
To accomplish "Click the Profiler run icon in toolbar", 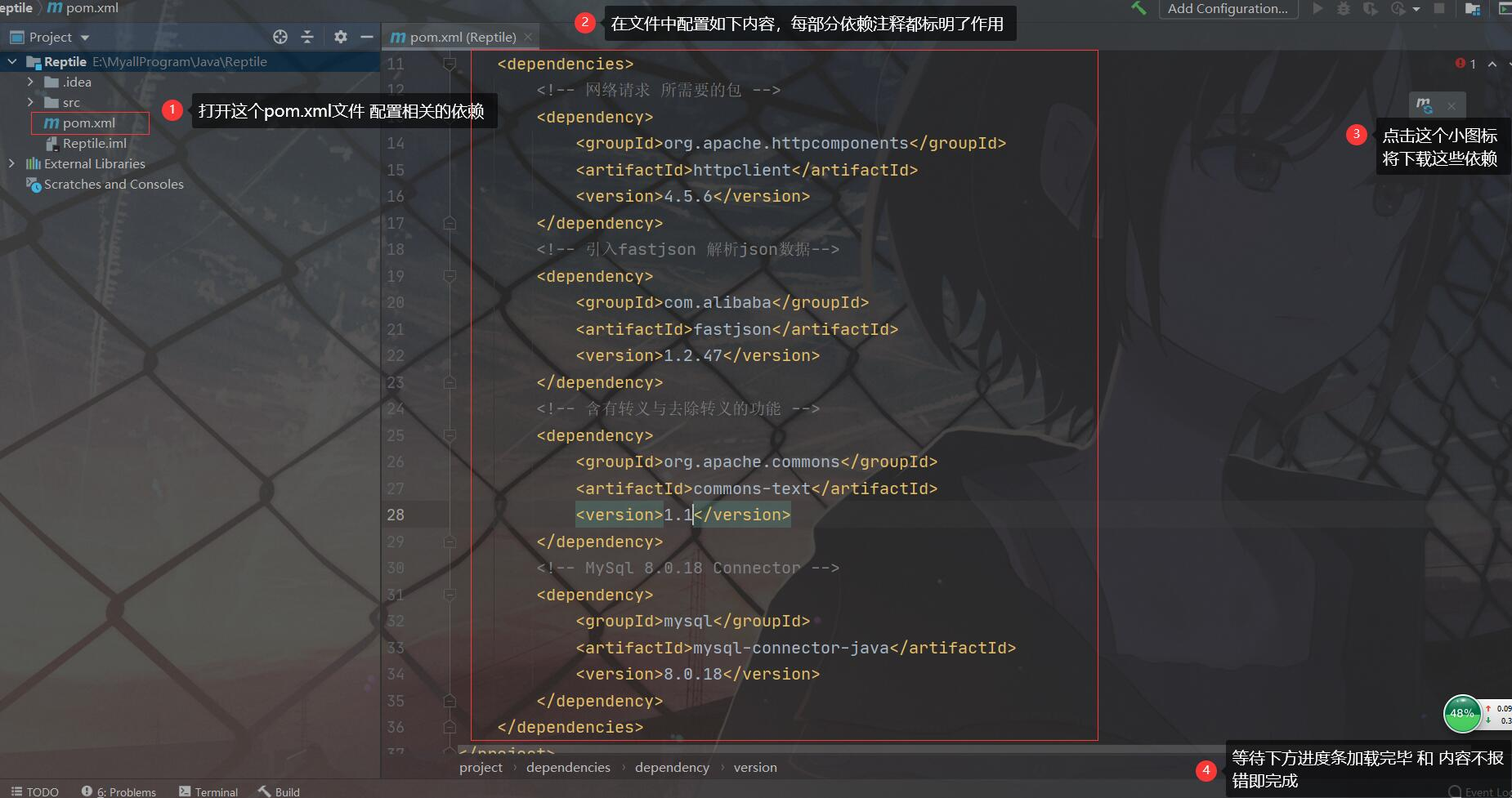I will 1398,8.
